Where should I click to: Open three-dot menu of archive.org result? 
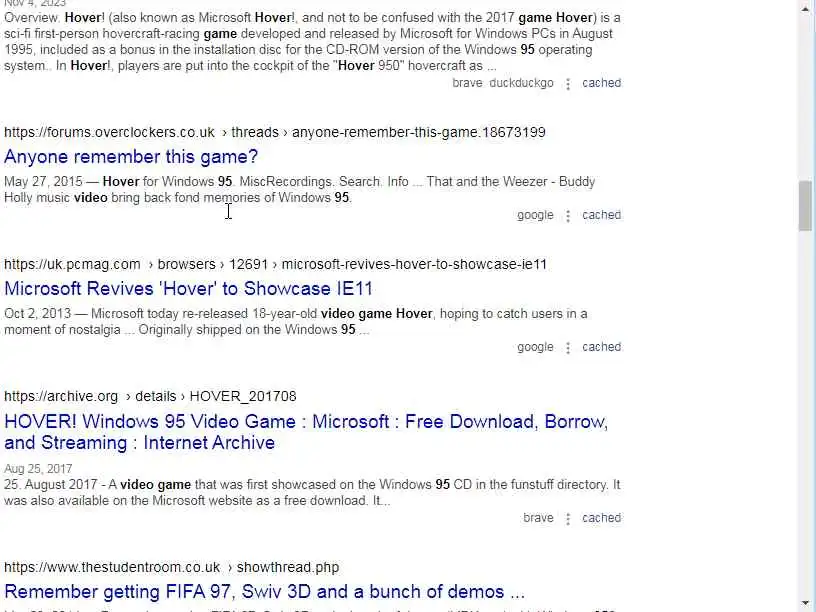pyautogui.click(x=568, y=519)
